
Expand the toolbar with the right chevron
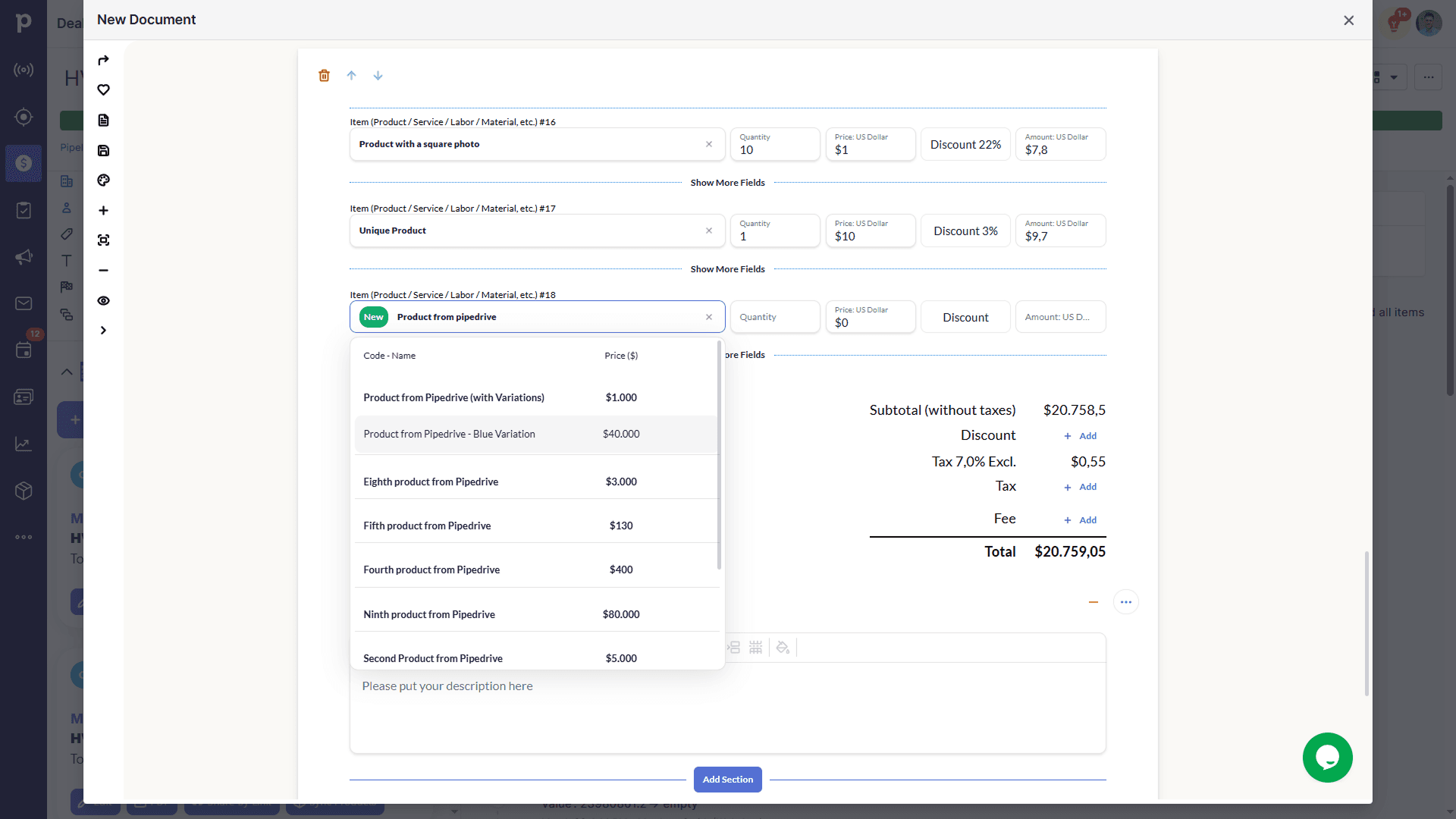pyautogui.click(x=103, y=330)
